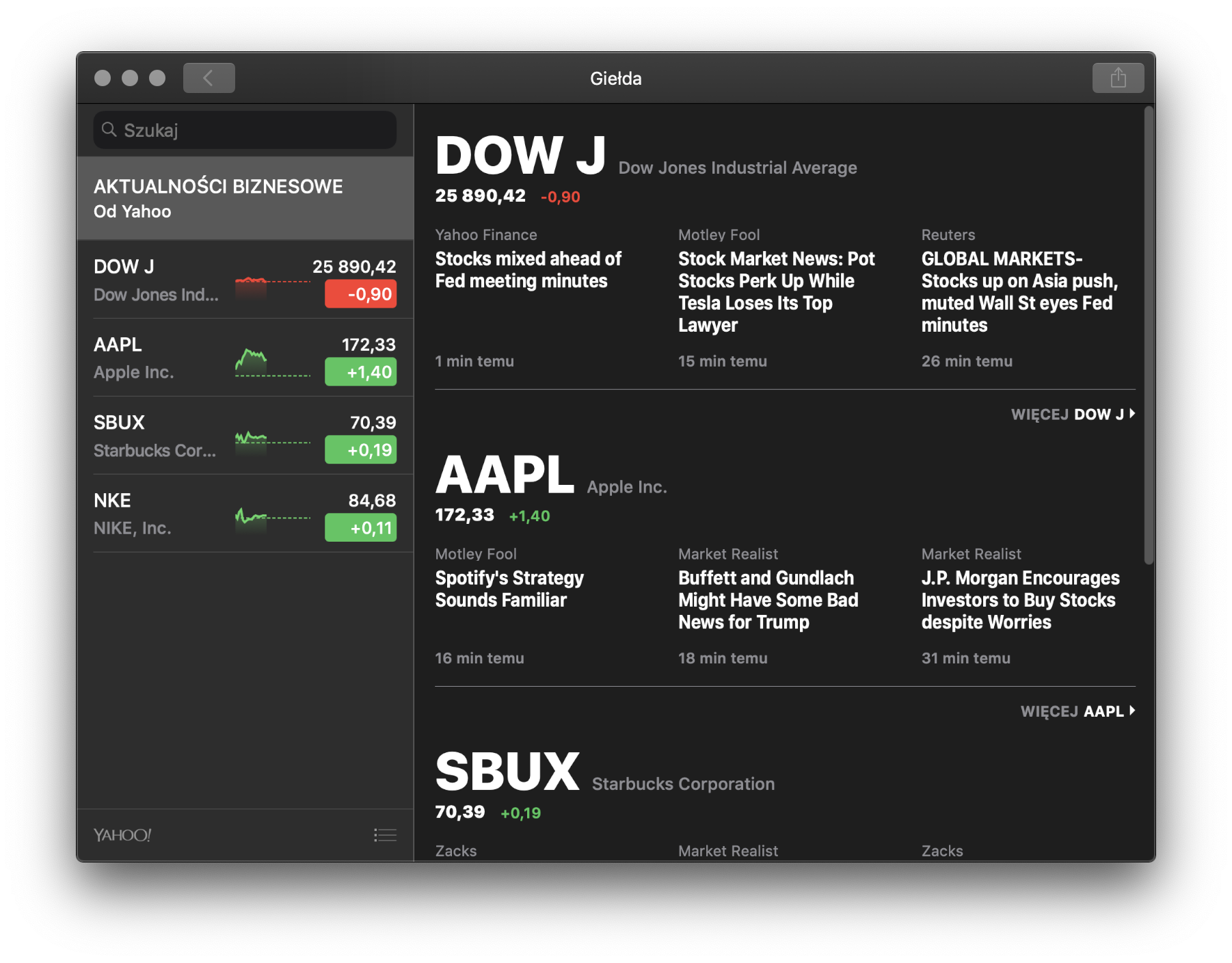The height and width of the screenshot is (963, 1232).
Task: Click the large DOW J section heading
Action: tap(520, 155)
